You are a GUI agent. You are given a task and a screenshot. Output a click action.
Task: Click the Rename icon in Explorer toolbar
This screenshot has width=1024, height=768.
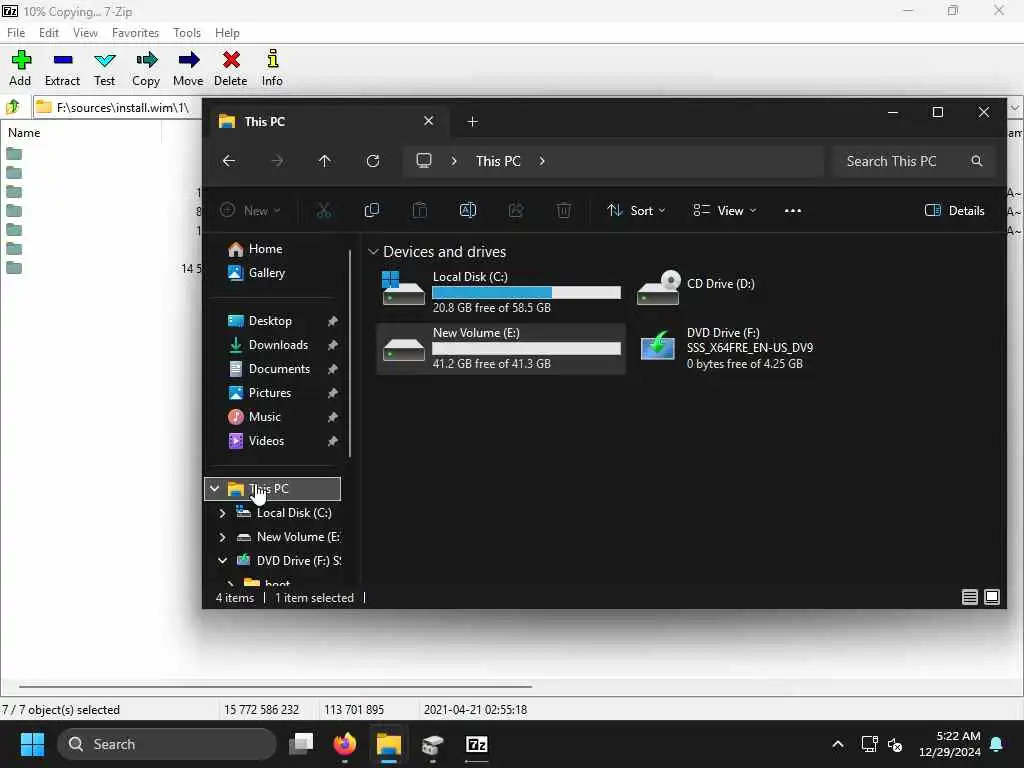(x=468, y=210)
